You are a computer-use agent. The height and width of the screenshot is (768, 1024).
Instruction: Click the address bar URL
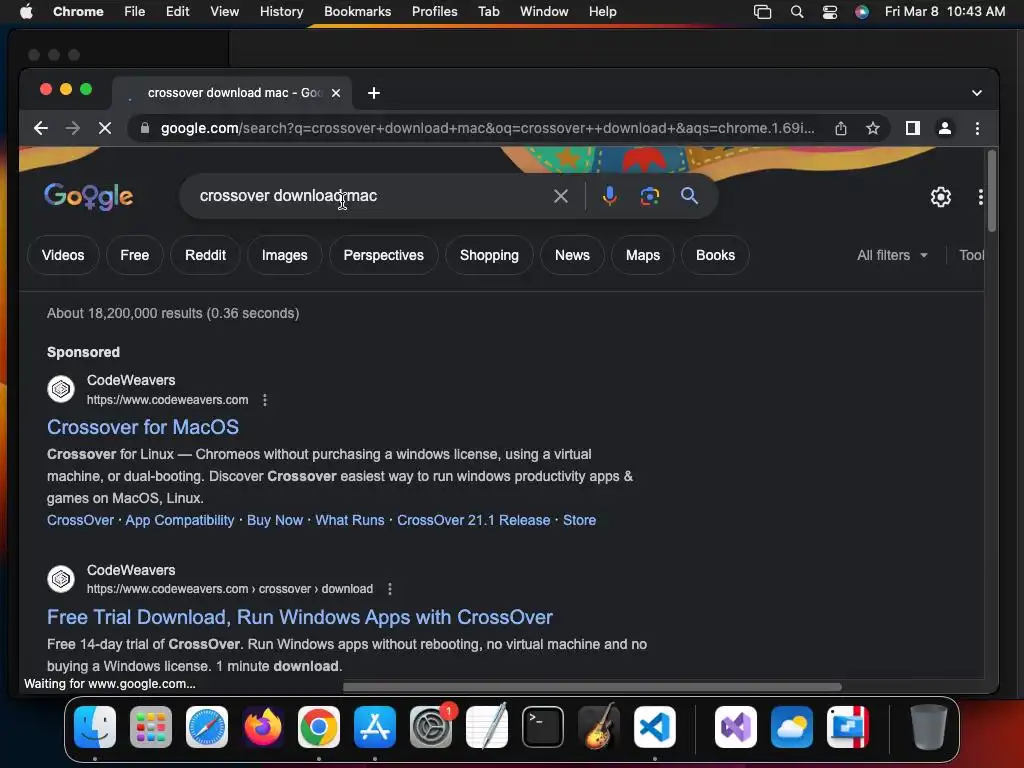coord(487,128)
